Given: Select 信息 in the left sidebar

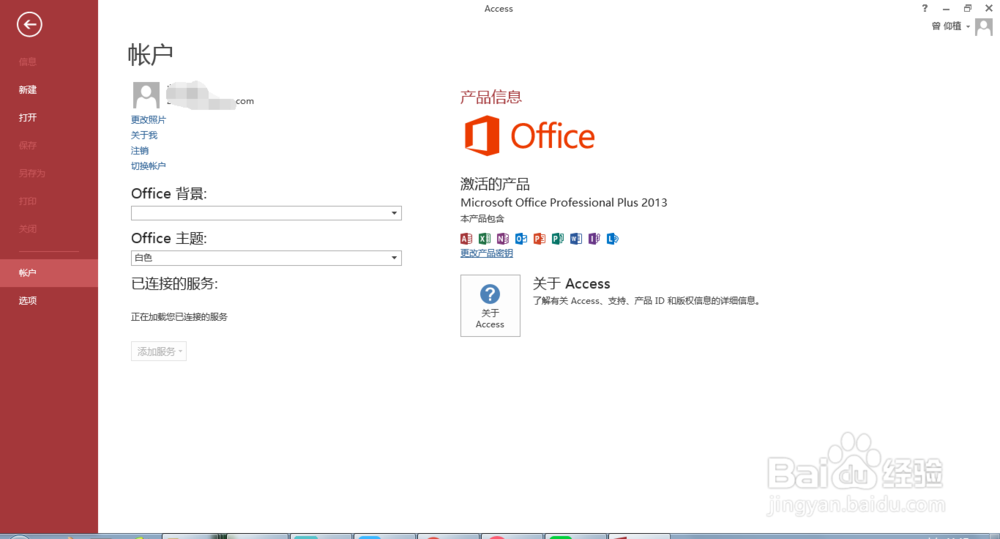Looking at the screenshot, I should (x=27, y=62).
